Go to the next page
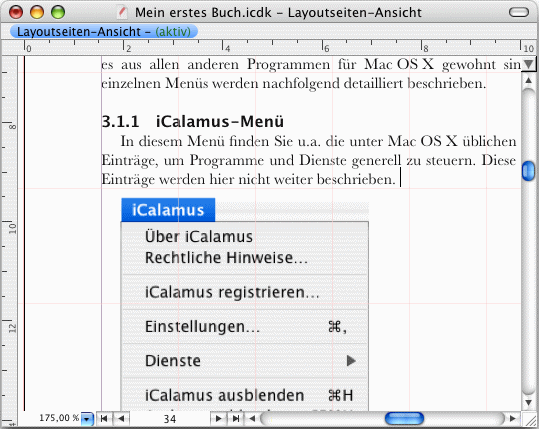Image resolution: width=539 pixels, height=429 pixels. click(218, 418)
